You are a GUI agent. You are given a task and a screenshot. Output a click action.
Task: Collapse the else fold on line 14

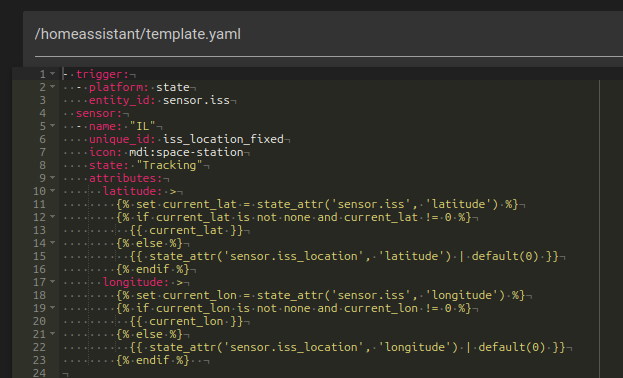tap(52, 243)
